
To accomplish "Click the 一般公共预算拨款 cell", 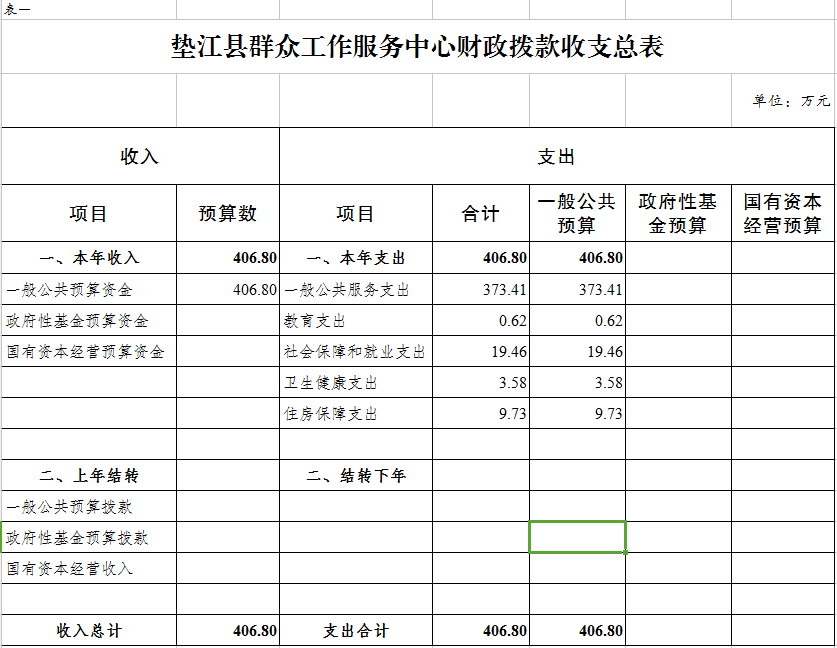I will coord(89,507).
